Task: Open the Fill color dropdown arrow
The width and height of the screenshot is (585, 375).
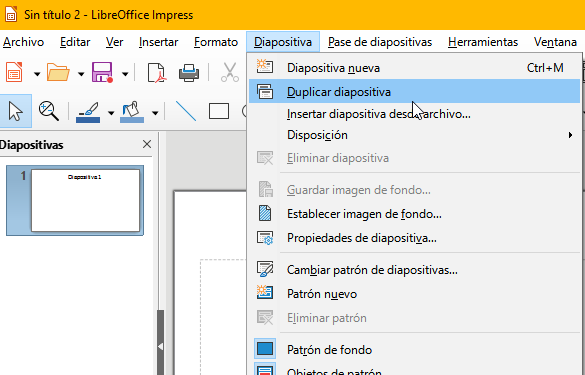Action: pos(155,113)
